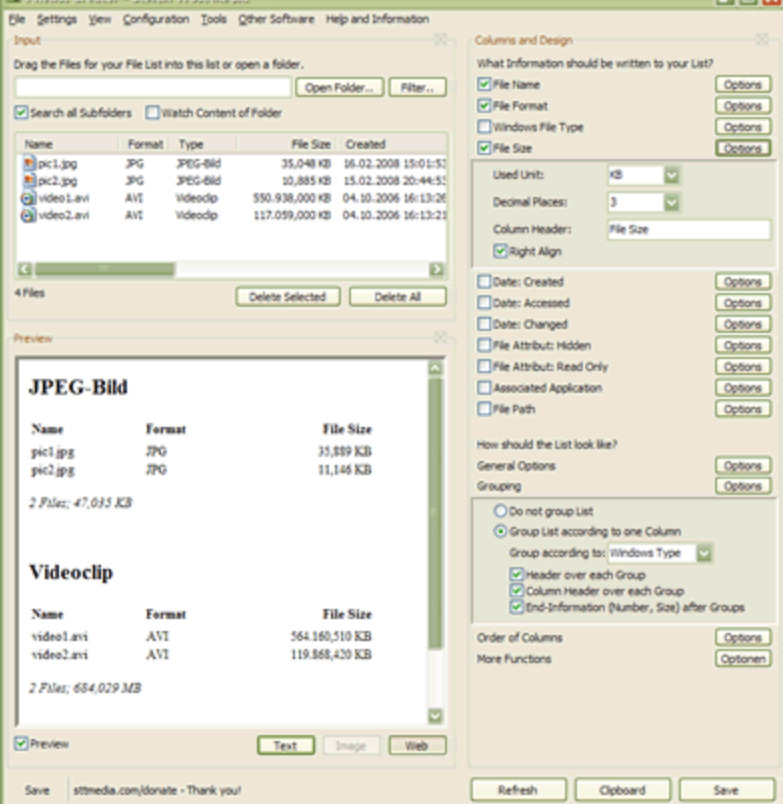This screenshot has width=783, height=804.
Task: Click the preview vertical scrollbar thumb
Action: (x=435, y=514)
